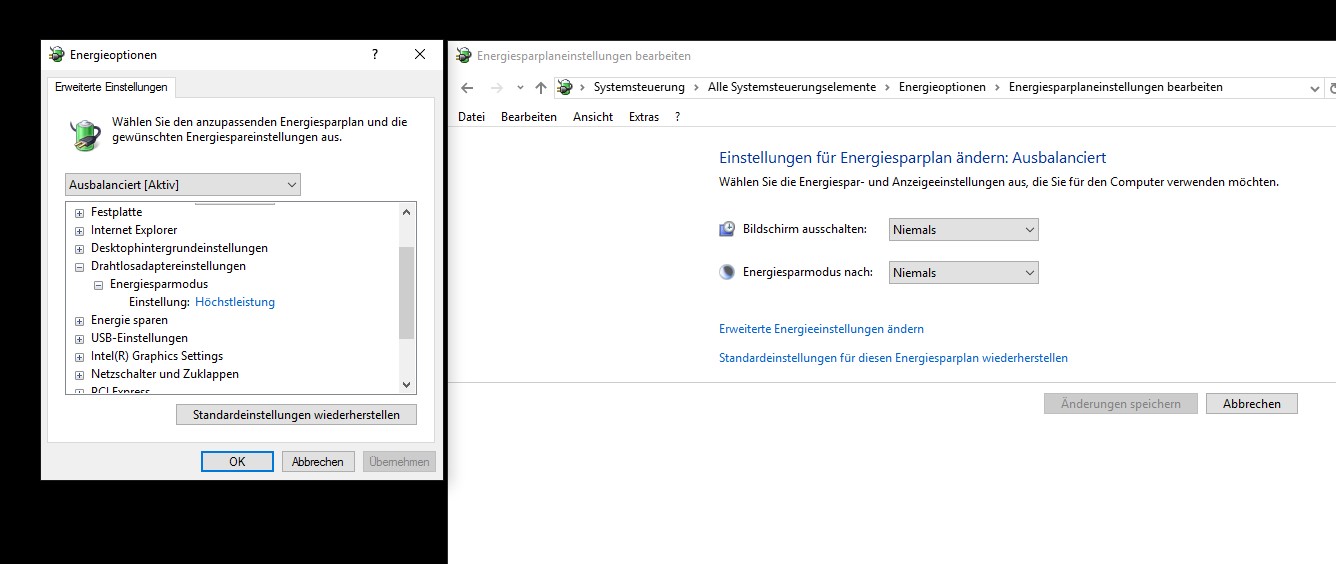
Task: Click the tree scrollbar up arrow
Action: point(406,212)
